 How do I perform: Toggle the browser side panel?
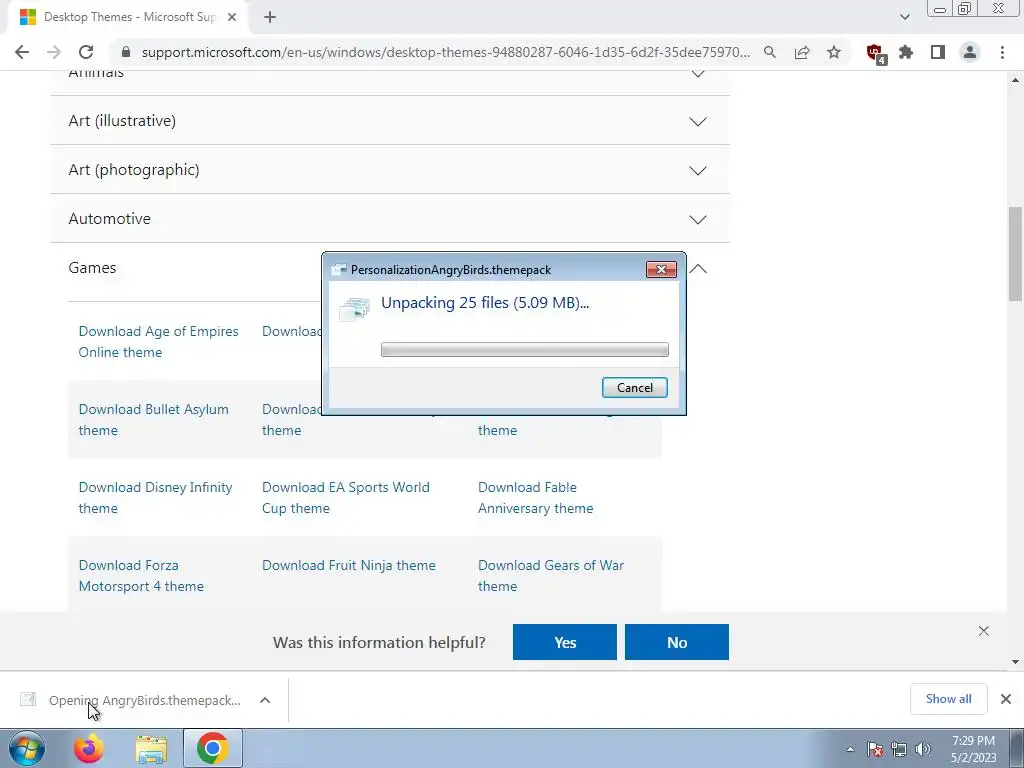938,52
